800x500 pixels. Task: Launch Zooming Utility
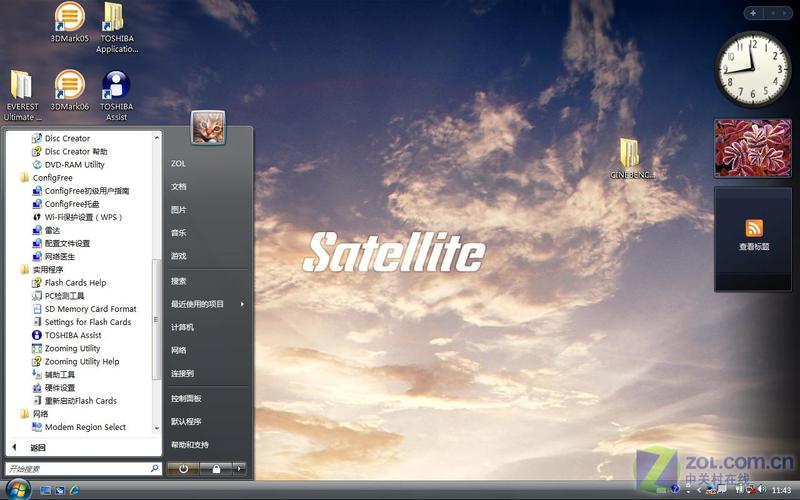pyautogui.click(x=66, y=348)
